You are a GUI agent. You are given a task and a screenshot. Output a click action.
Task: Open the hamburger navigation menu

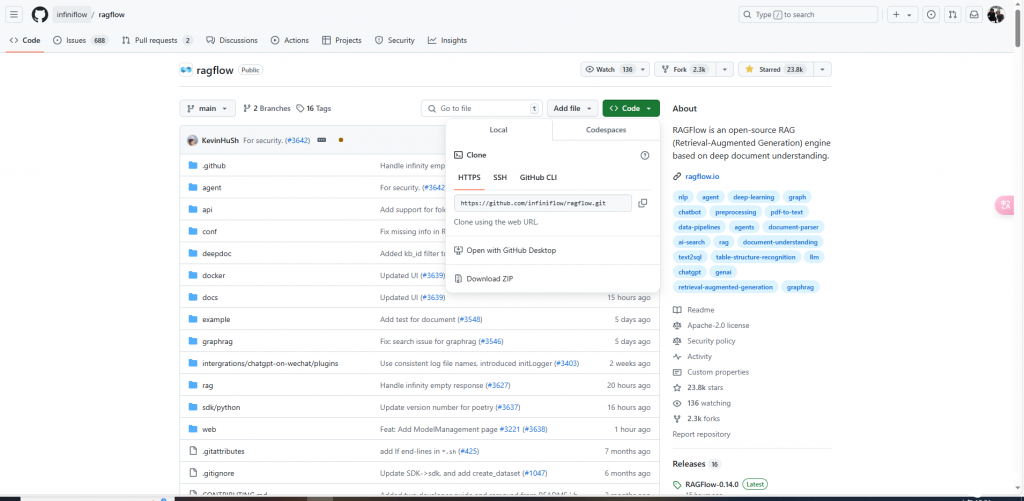tap(14, 14)
